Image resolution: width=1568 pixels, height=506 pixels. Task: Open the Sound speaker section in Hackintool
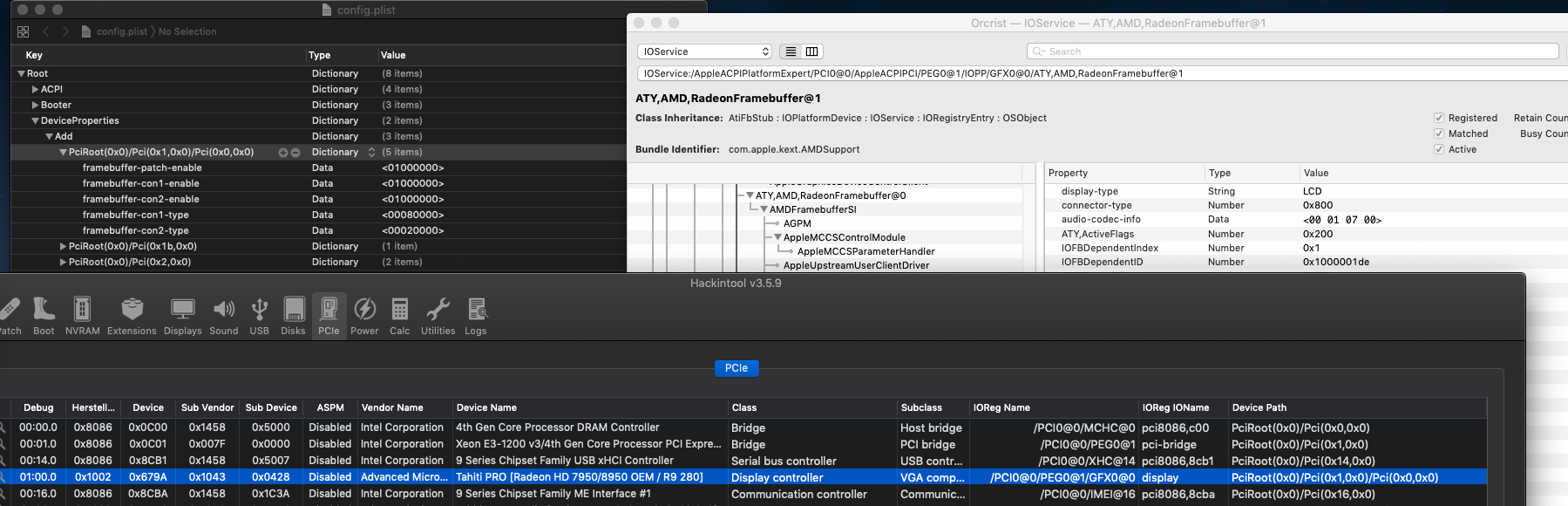point(224,315)
